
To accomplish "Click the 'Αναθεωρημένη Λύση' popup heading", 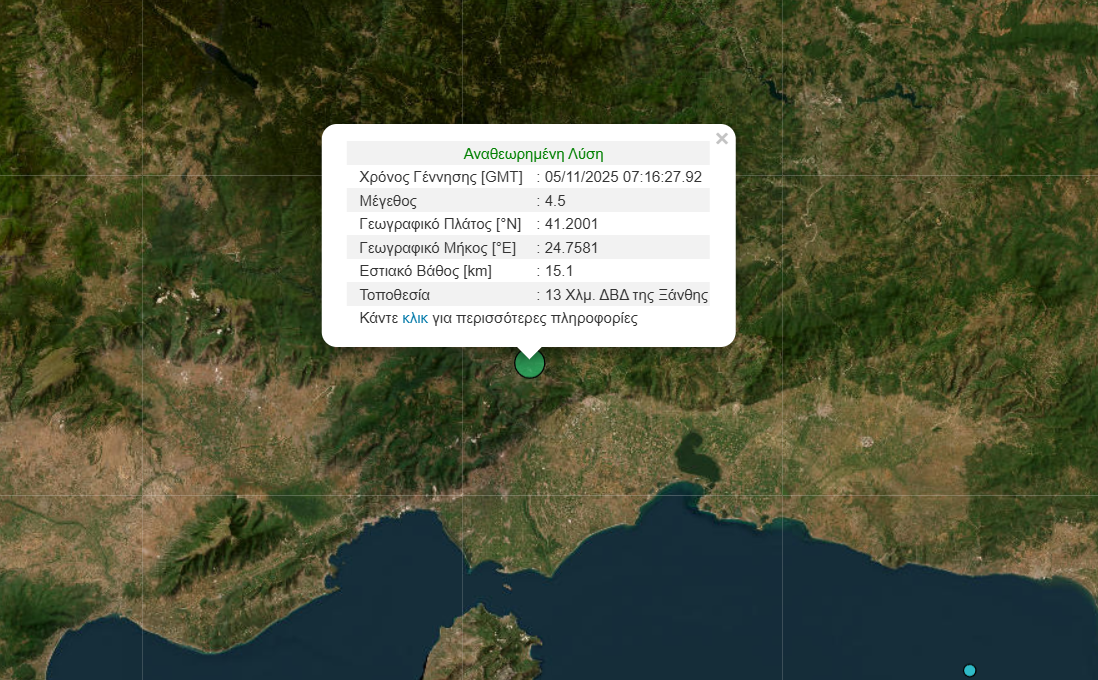I will tap(533, 154).
